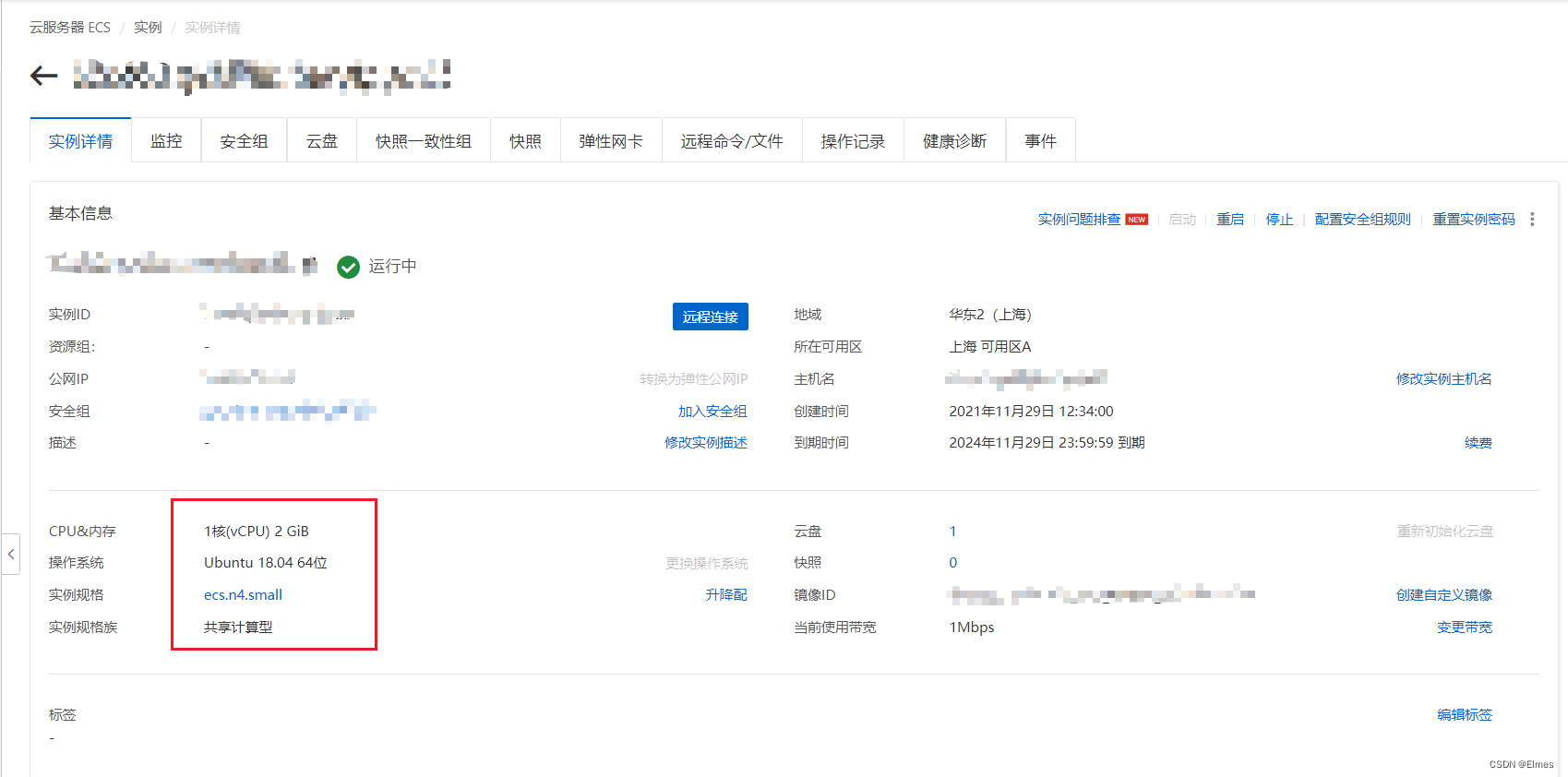Expand the collapsed left sidebar handle

click(10, 554)
